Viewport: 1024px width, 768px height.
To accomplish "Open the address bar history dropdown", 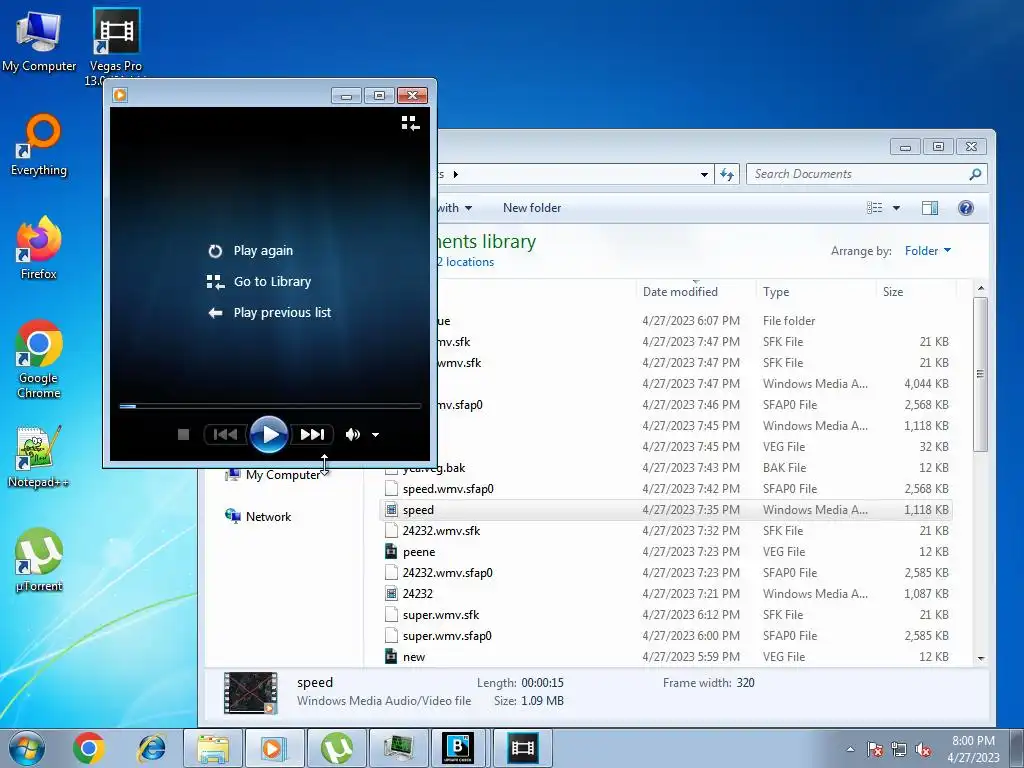I will 704,174.
